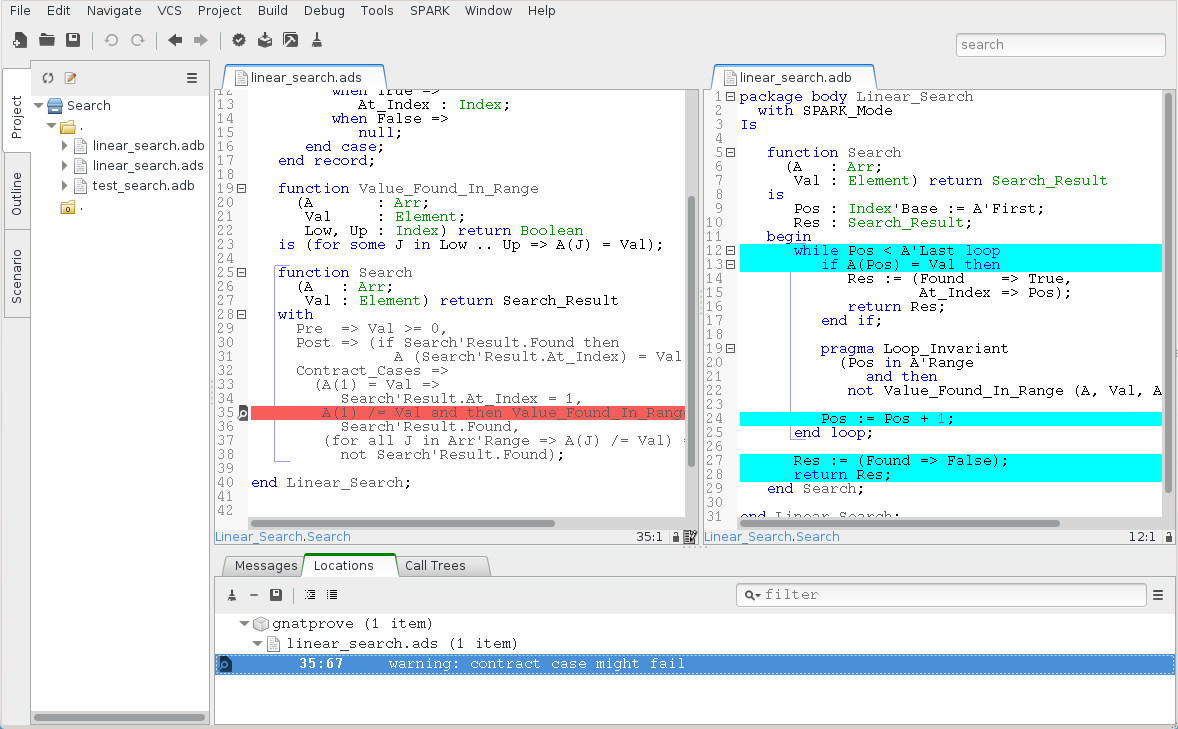Viewport: 1178px width, 729px height.
Task: Export Locations messages with the save icon
Action: (276, 594)
